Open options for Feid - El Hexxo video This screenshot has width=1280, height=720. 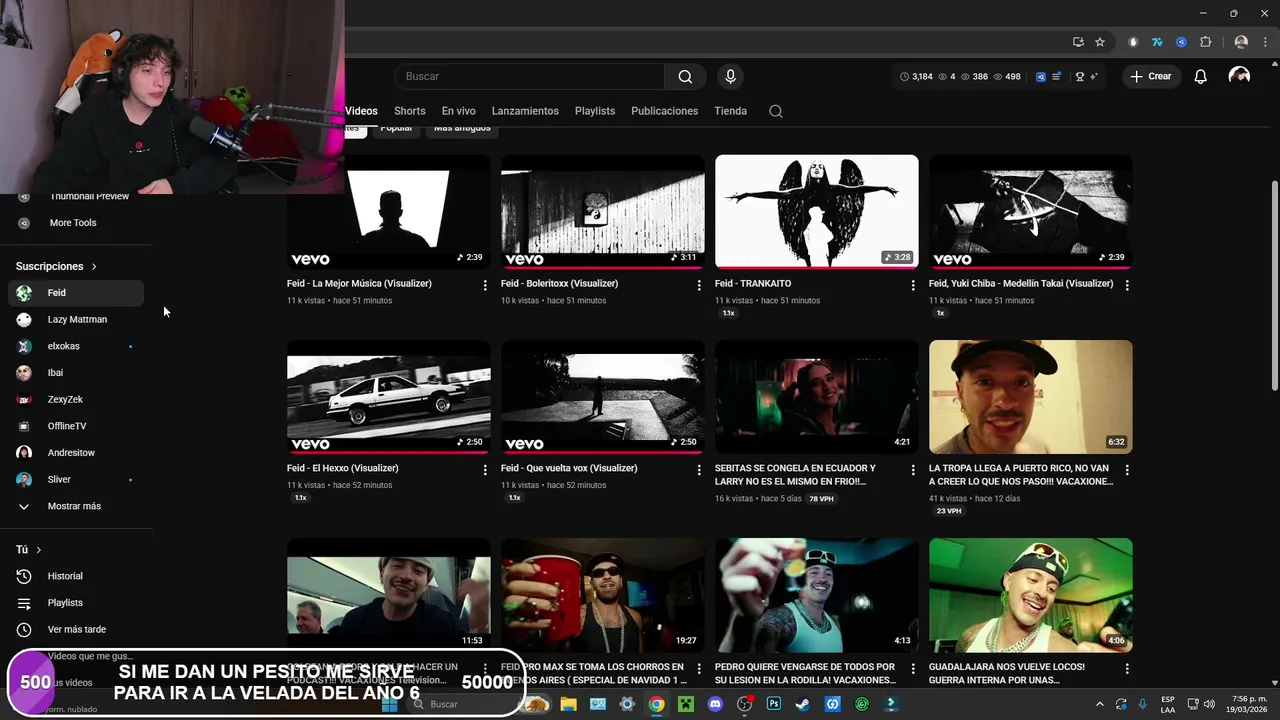[x=485, y=470]
